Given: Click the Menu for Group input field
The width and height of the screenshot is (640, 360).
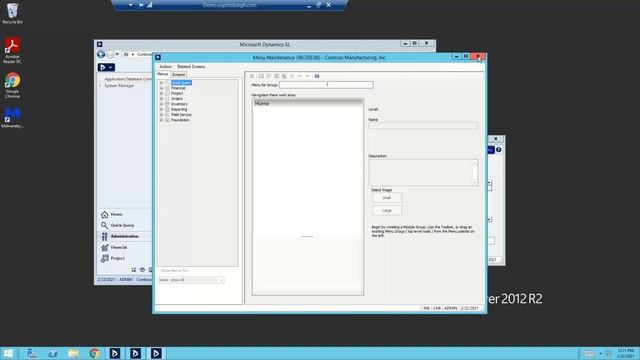Looking at the screenshot, I should click(326, 85).
